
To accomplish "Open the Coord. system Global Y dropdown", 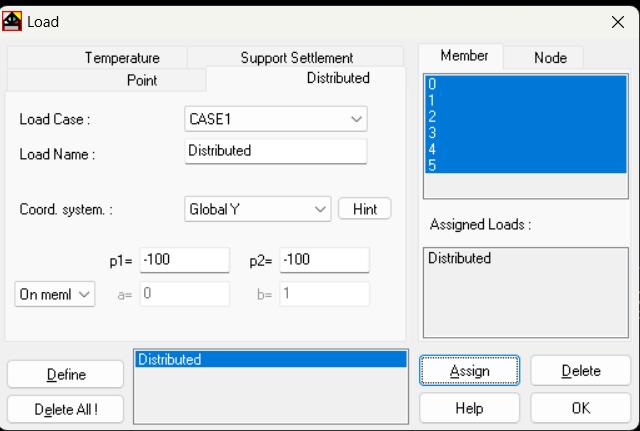I will pyautogui.click(x=258, y=209).
